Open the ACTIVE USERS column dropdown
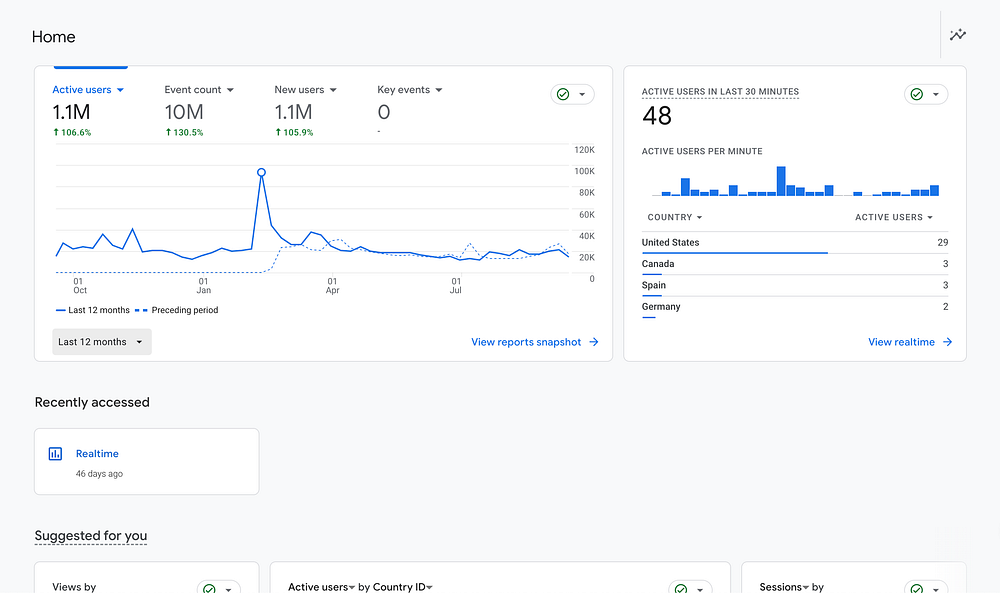The width and height of the screenshot is (1000, 593). 893,217
